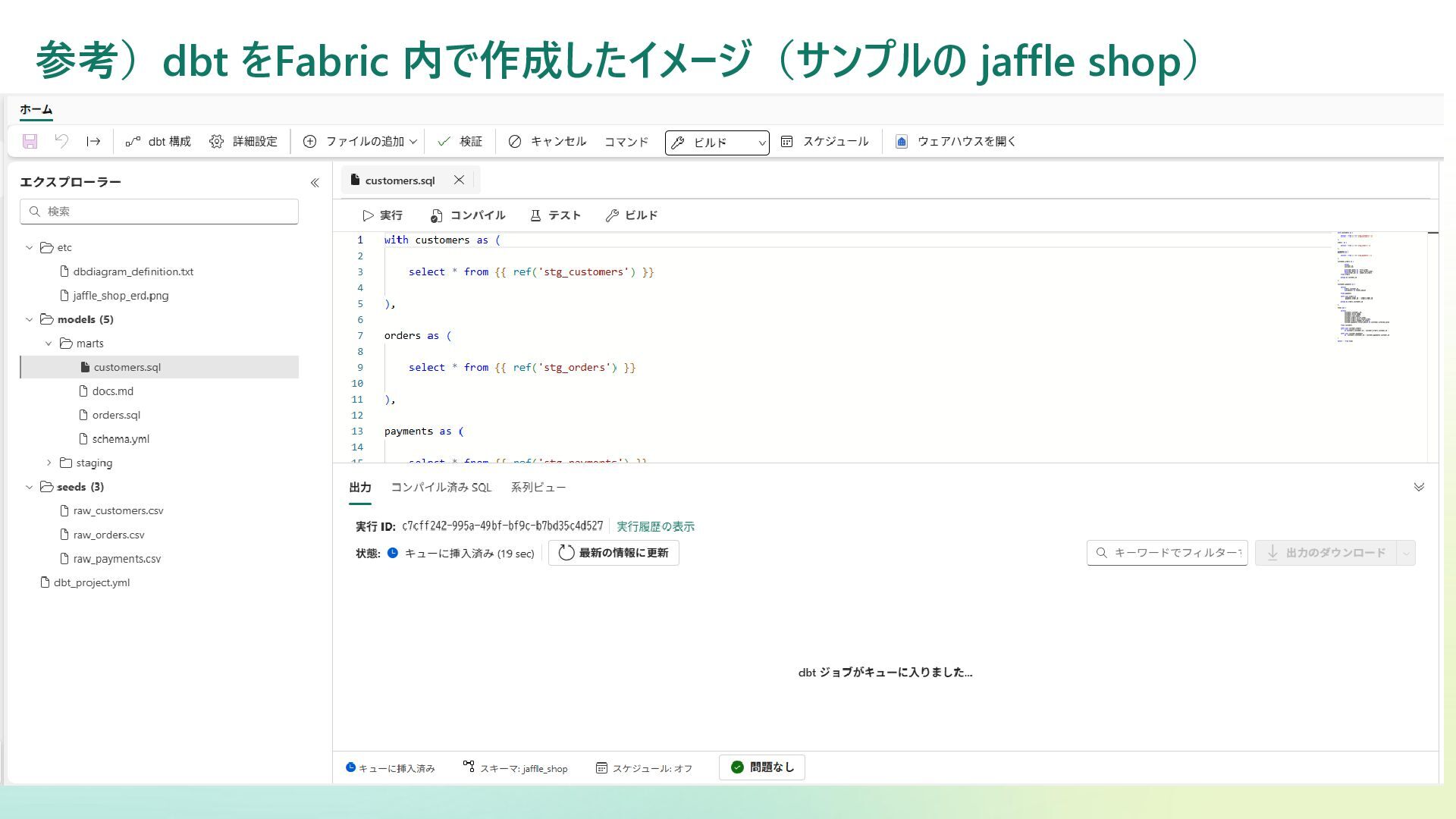Open the ファイルの追加 dropdown

coord(360,142)
